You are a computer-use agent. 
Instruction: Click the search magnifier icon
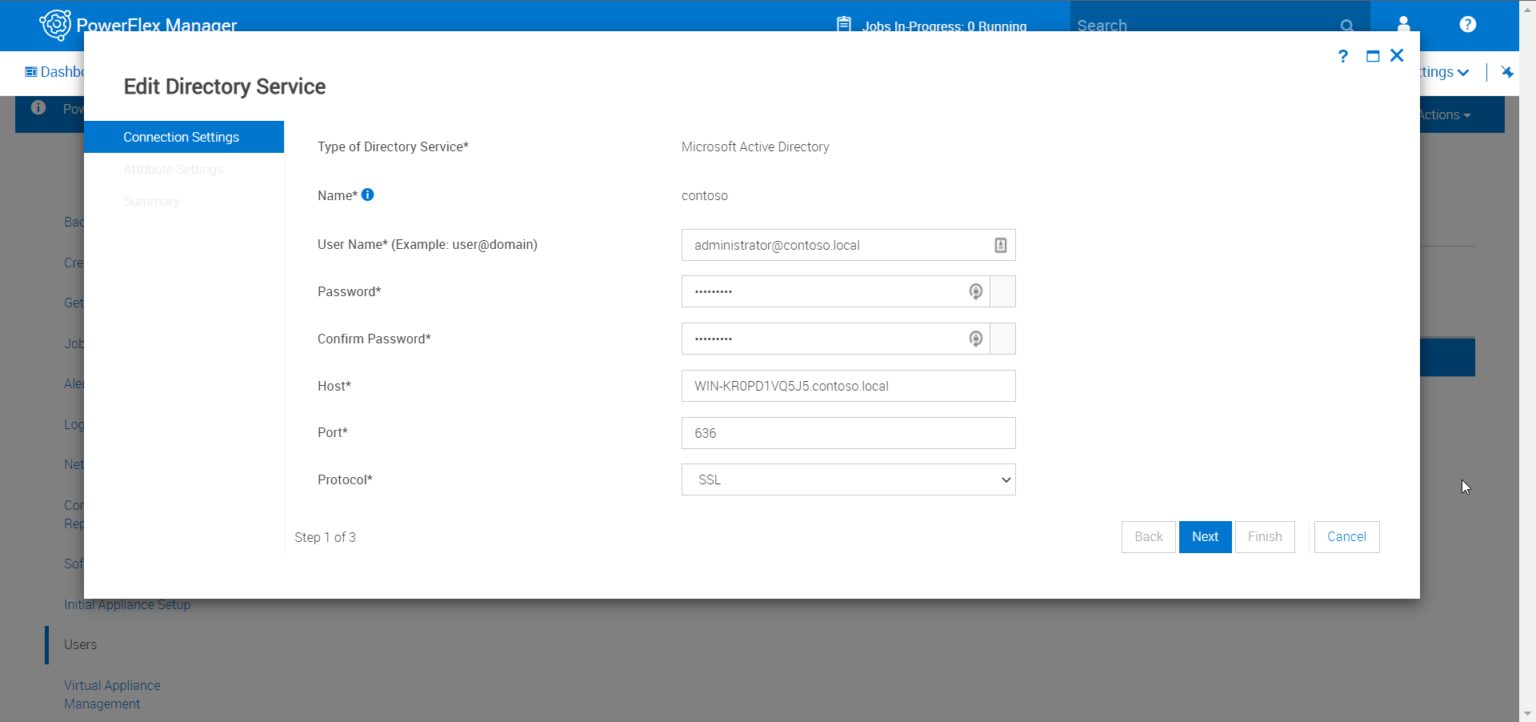[x=1347, y=25]
